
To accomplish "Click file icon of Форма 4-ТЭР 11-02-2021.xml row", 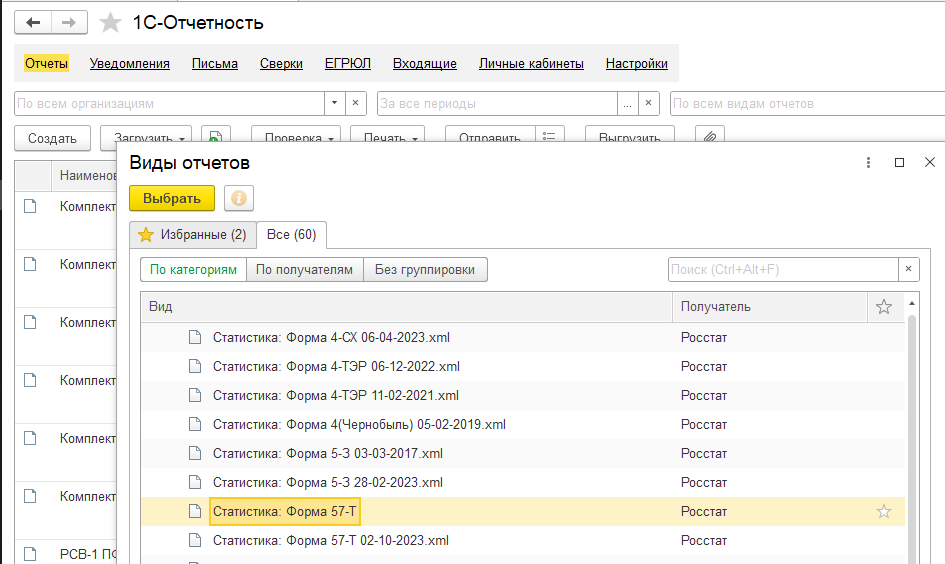I will click(x=195, y=395).
